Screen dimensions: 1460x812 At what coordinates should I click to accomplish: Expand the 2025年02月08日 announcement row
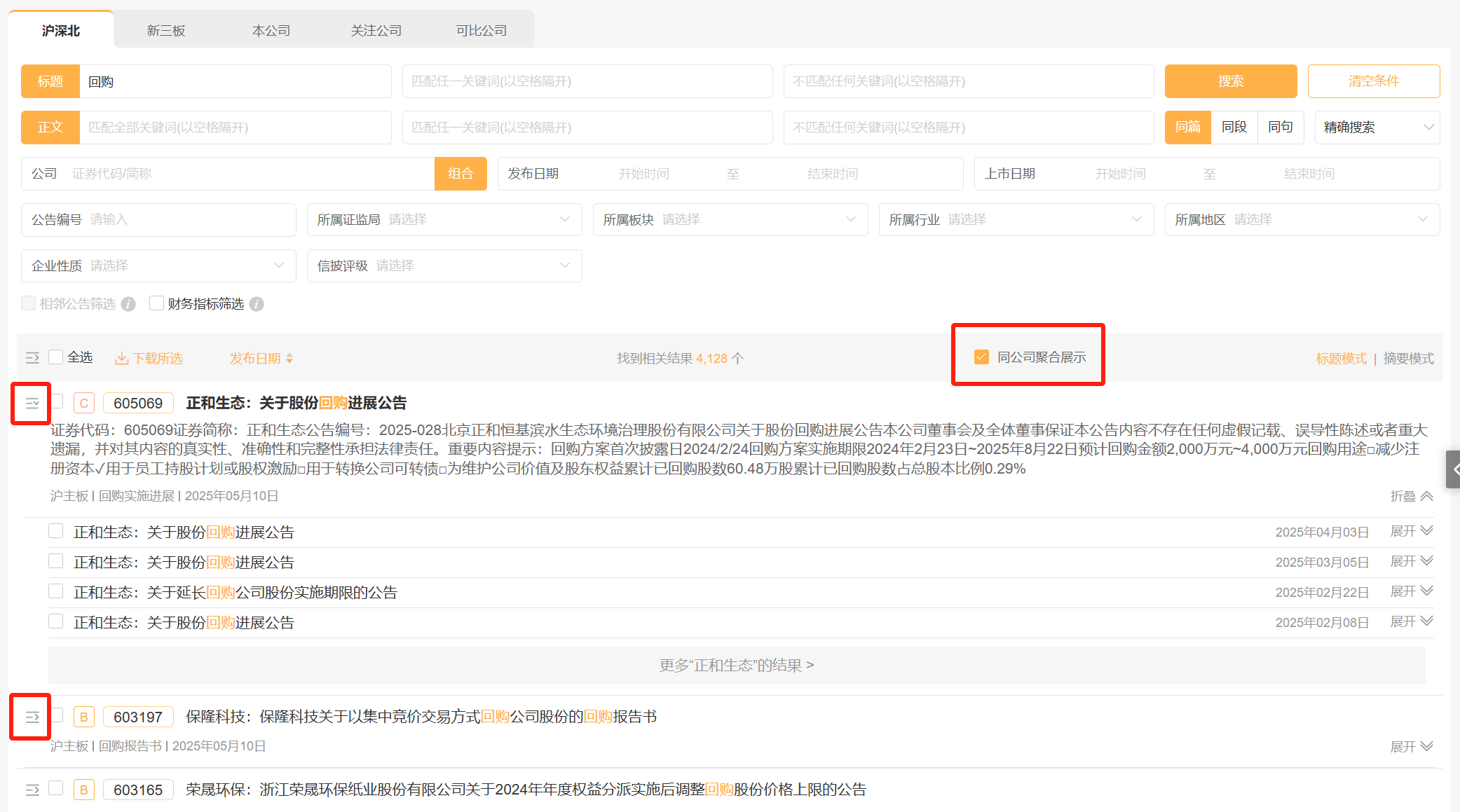click(x=1412, y=621)
